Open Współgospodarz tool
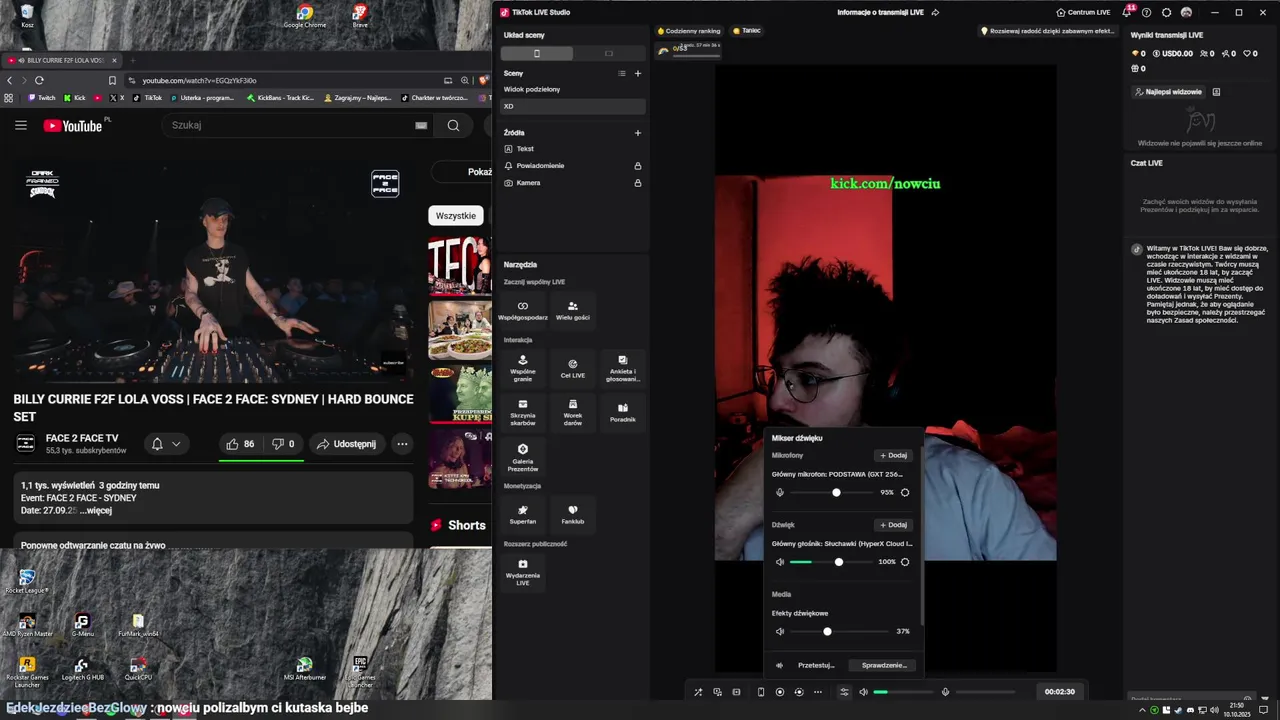The image size is (1280, 720). (523, 311)
